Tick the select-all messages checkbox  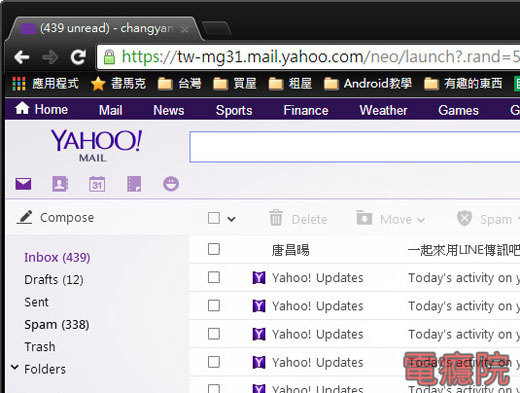pyautogui.click(x=214, y=218)
